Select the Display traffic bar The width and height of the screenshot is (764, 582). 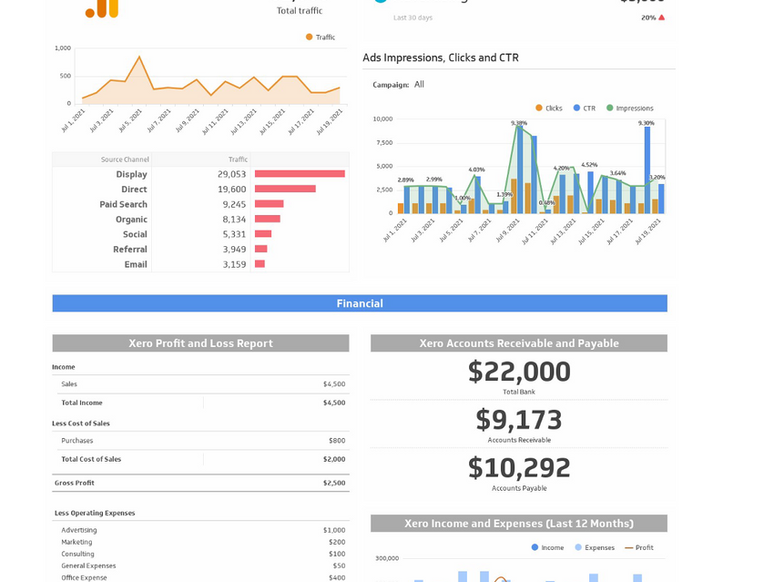300,174
